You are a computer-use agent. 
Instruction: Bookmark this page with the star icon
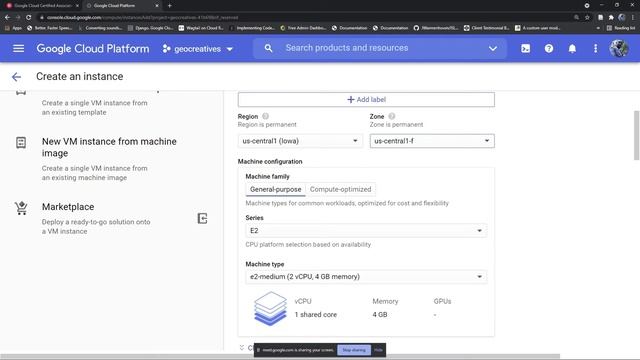click(x=587, y=18)
